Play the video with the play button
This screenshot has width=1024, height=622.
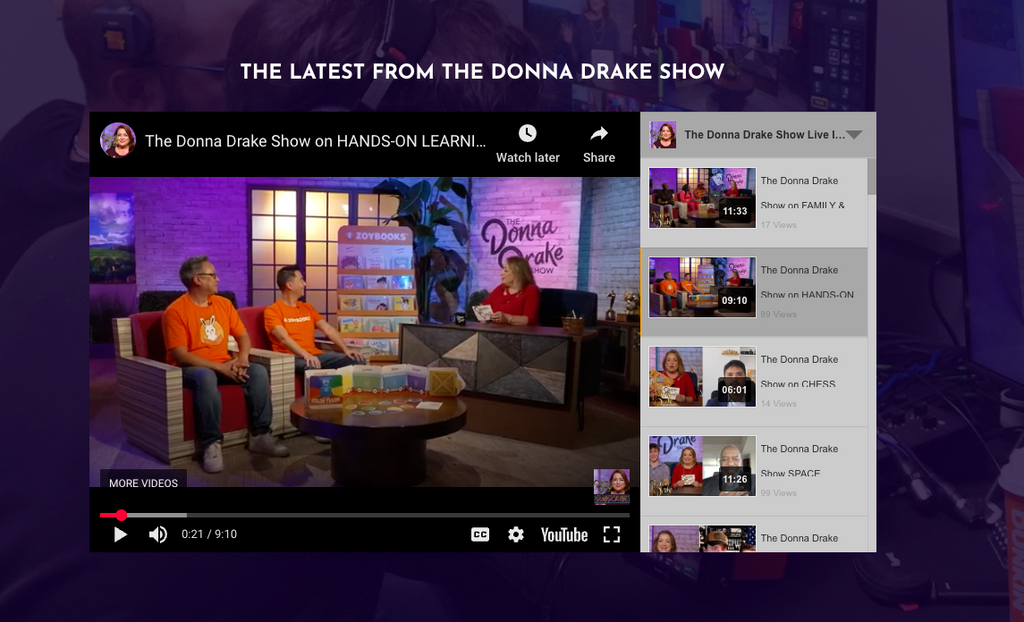pos(120,534)
